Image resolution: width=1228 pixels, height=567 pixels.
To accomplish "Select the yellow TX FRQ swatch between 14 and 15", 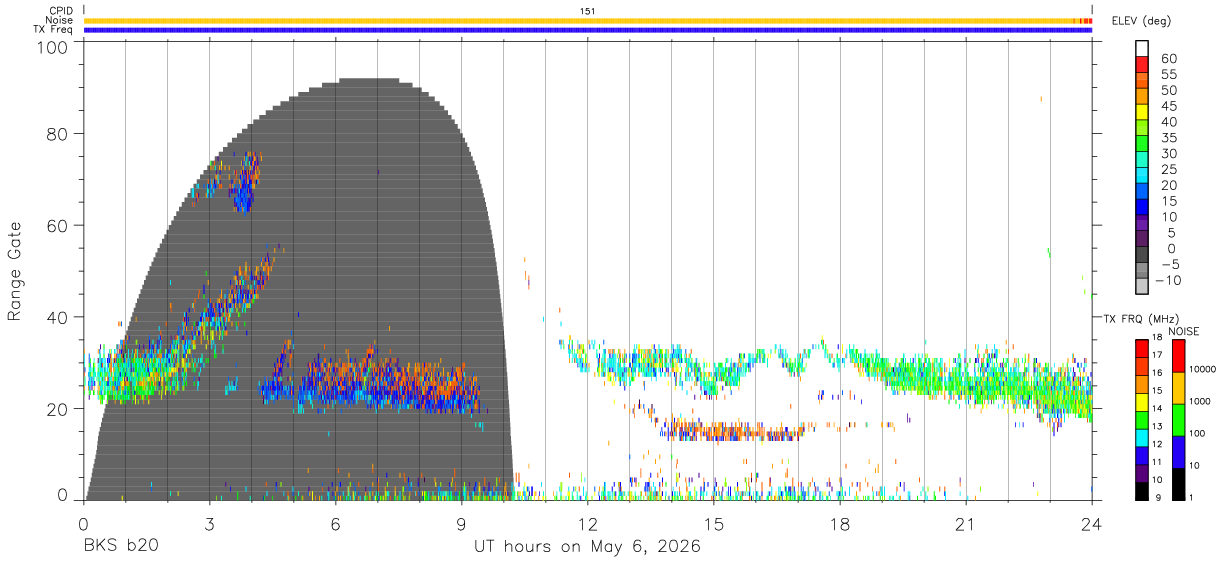I will pos(1142,400).
